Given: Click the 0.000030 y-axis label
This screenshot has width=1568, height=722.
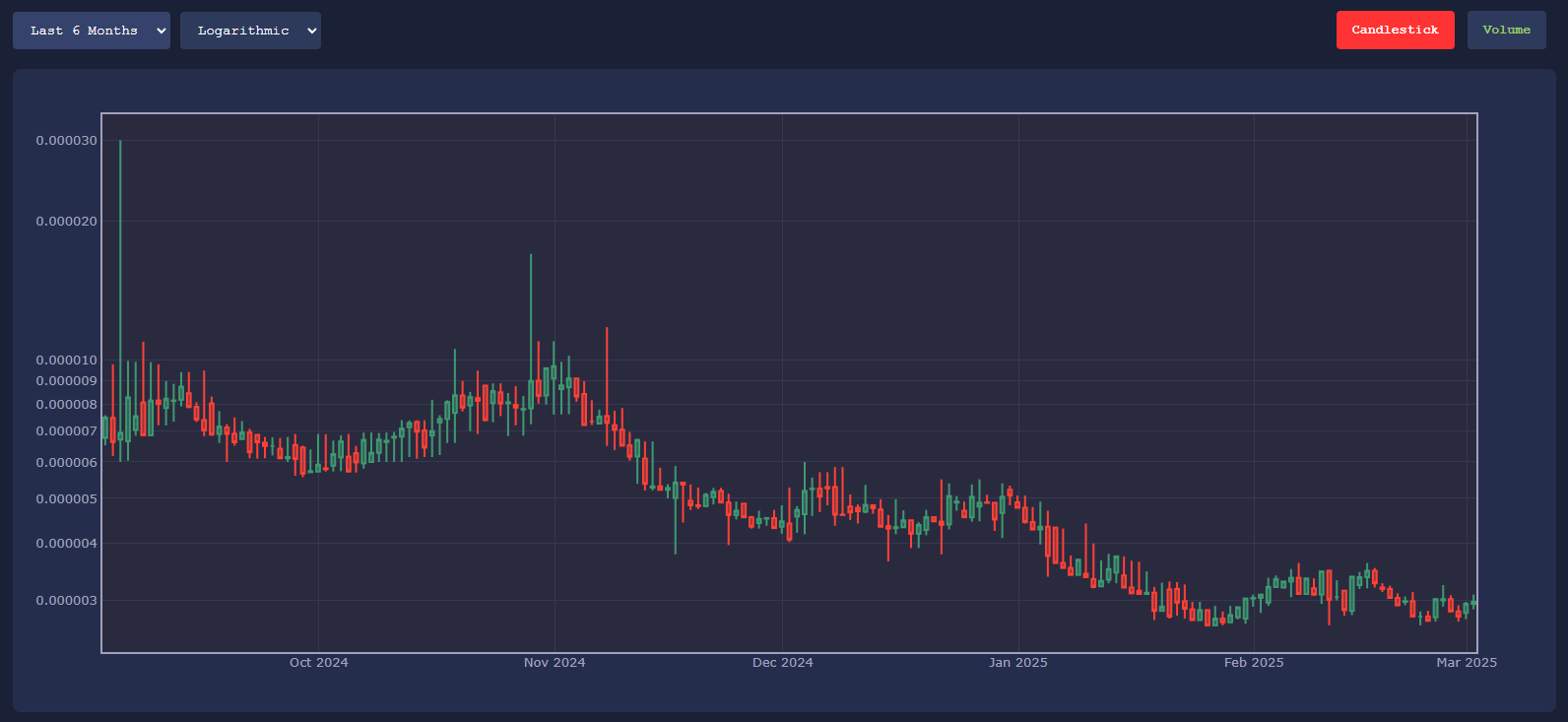Looking at the screenshot, I should click(x=67, y=141).
